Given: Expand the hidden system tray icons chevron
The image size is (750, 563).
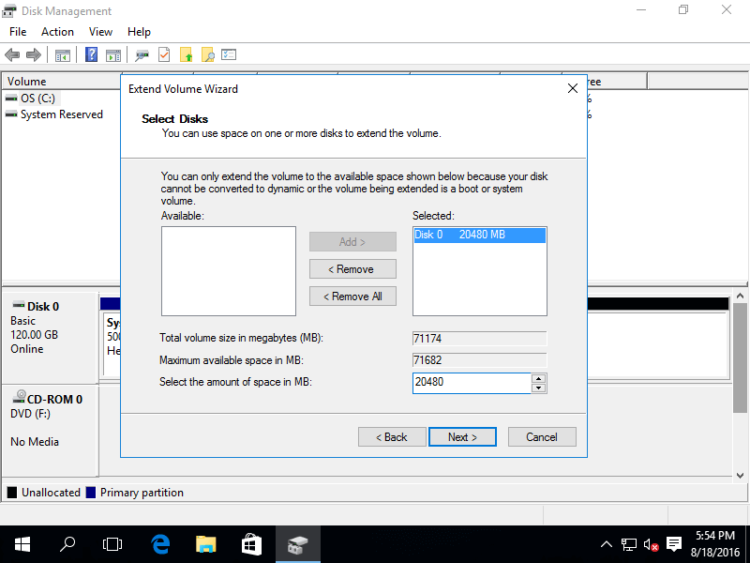Looking at the screenshot, I should click(606, 545).
